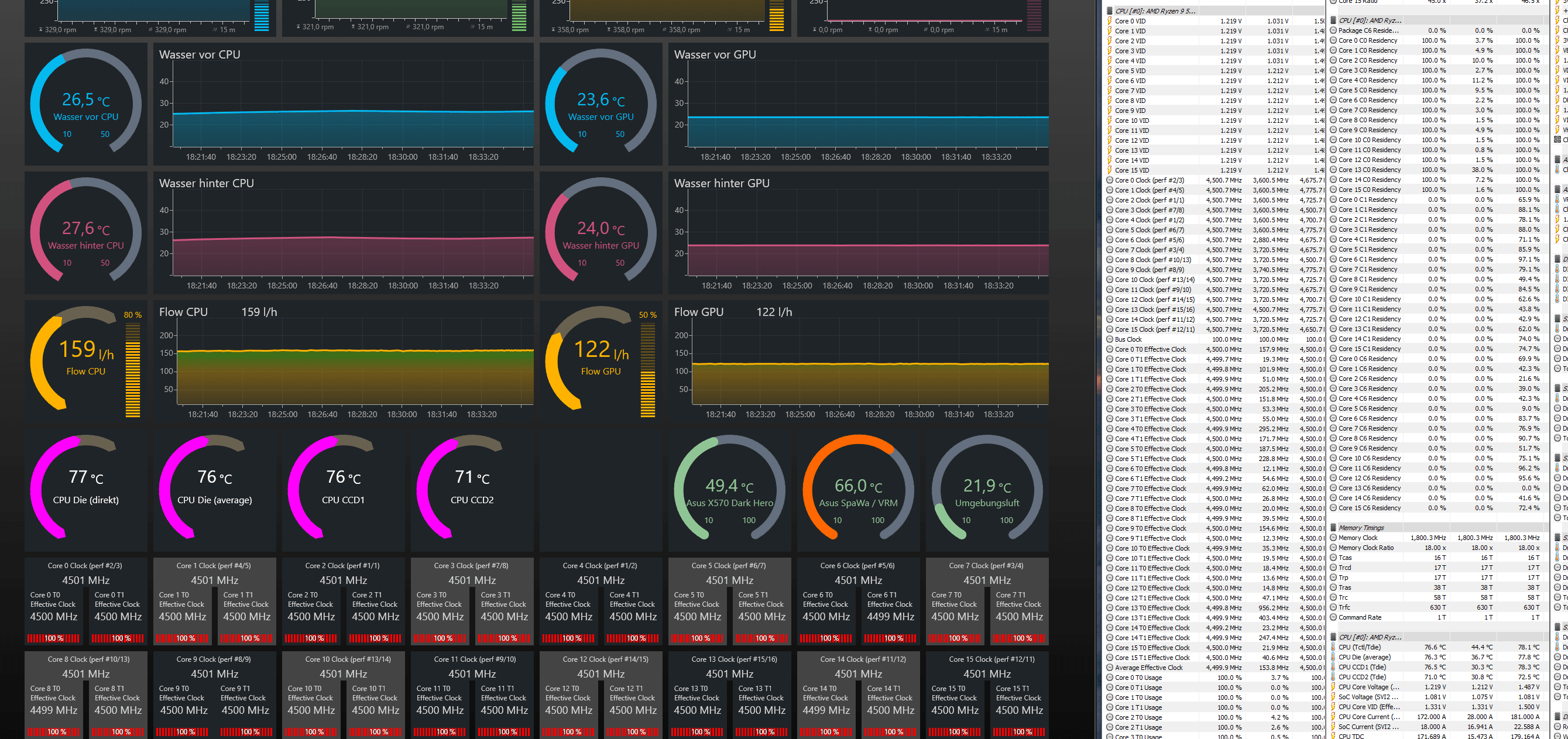Click the clock icon next to Package C6 Residency
Viewport: 1568px width, 739px height.
pos(1333,30)
